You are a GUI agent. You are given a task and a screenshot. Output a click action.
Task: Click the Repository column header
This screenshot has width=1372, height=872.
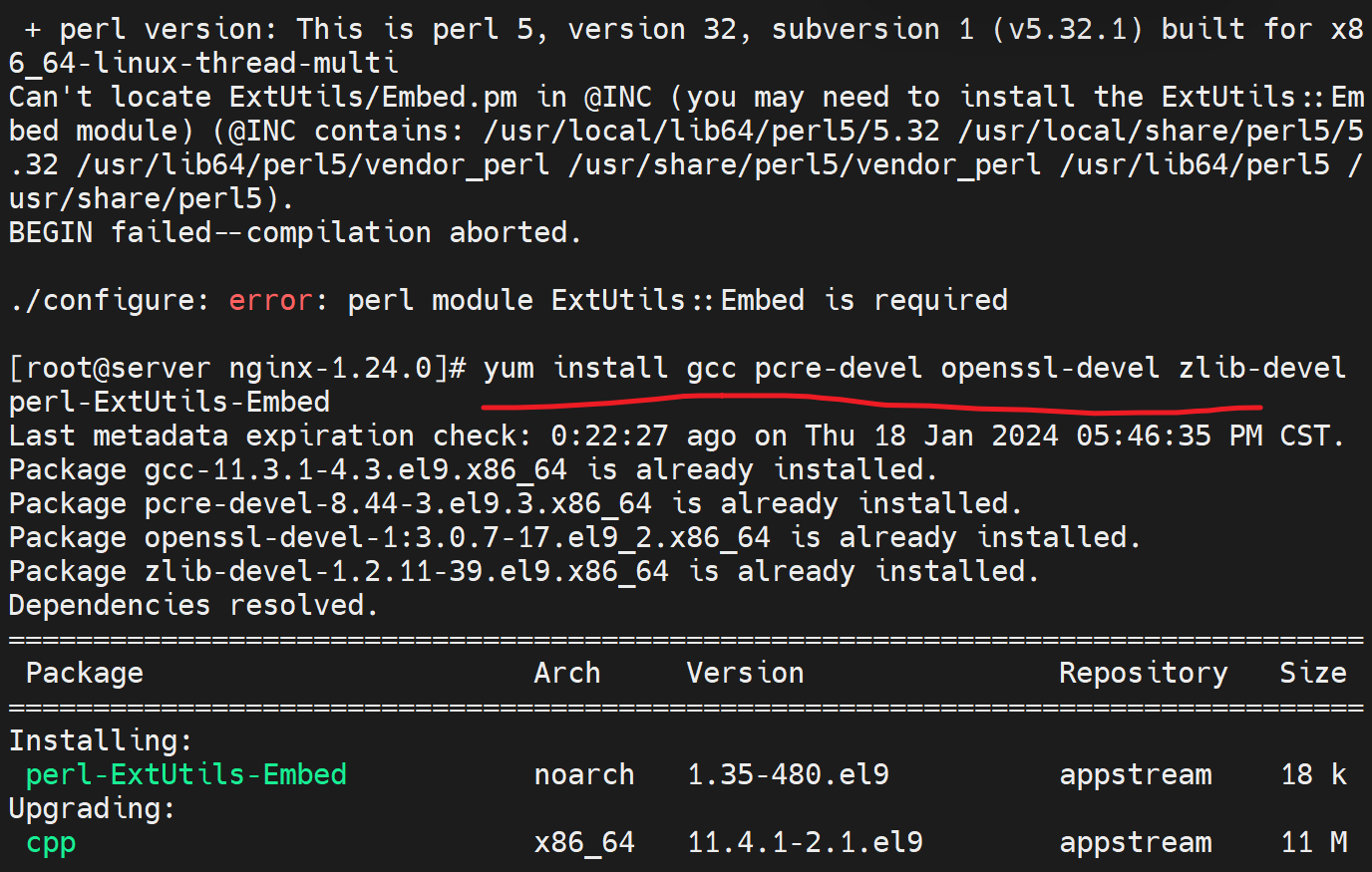click(1143, 673)
